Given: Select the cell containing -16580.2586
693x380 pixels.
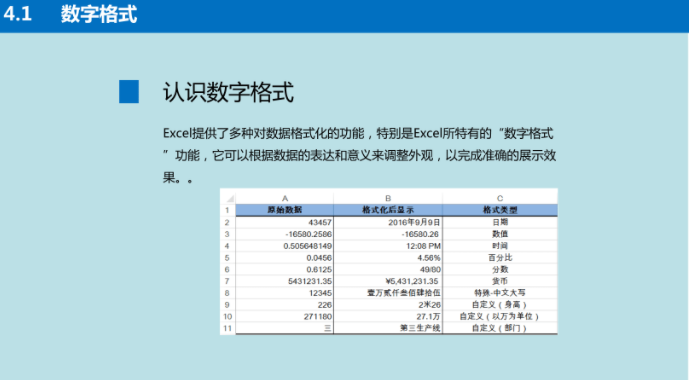Looking at the screenshot, I should click(x=285, y=234).
